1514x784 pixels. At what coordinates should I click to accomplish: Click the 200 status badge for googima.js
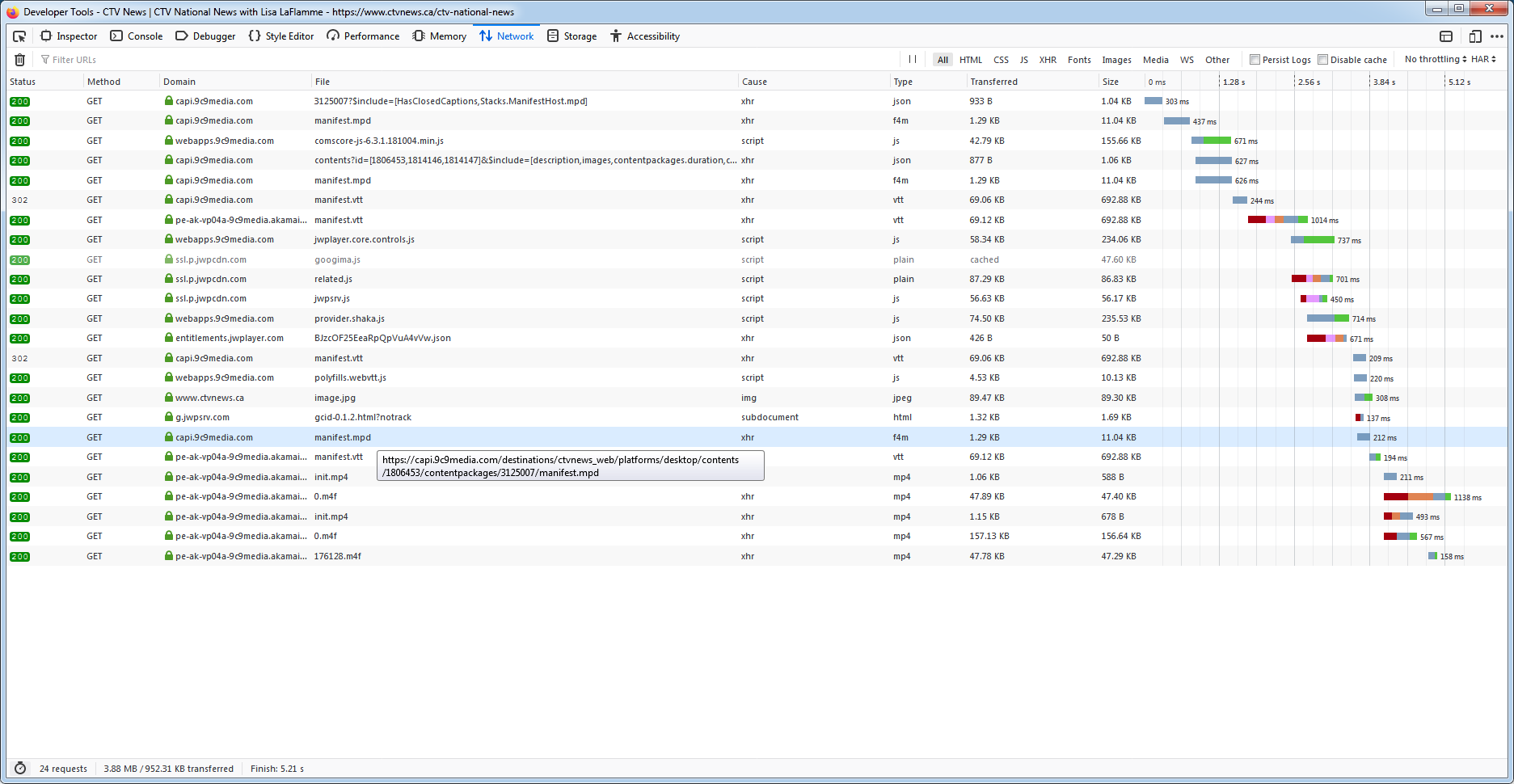pos(20,260)
